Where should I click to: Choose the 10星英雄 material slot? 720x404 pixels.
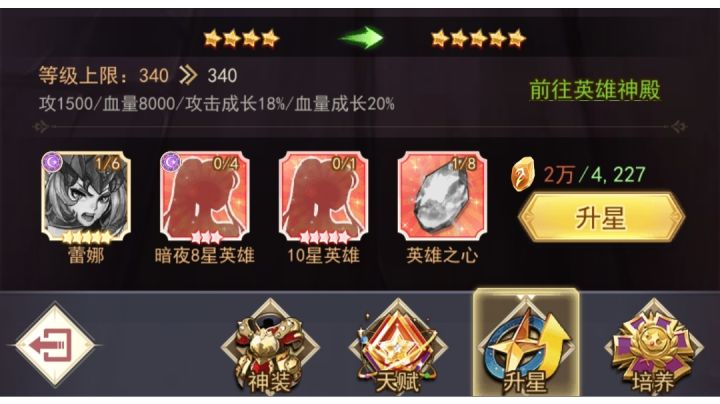coord(323,196)
